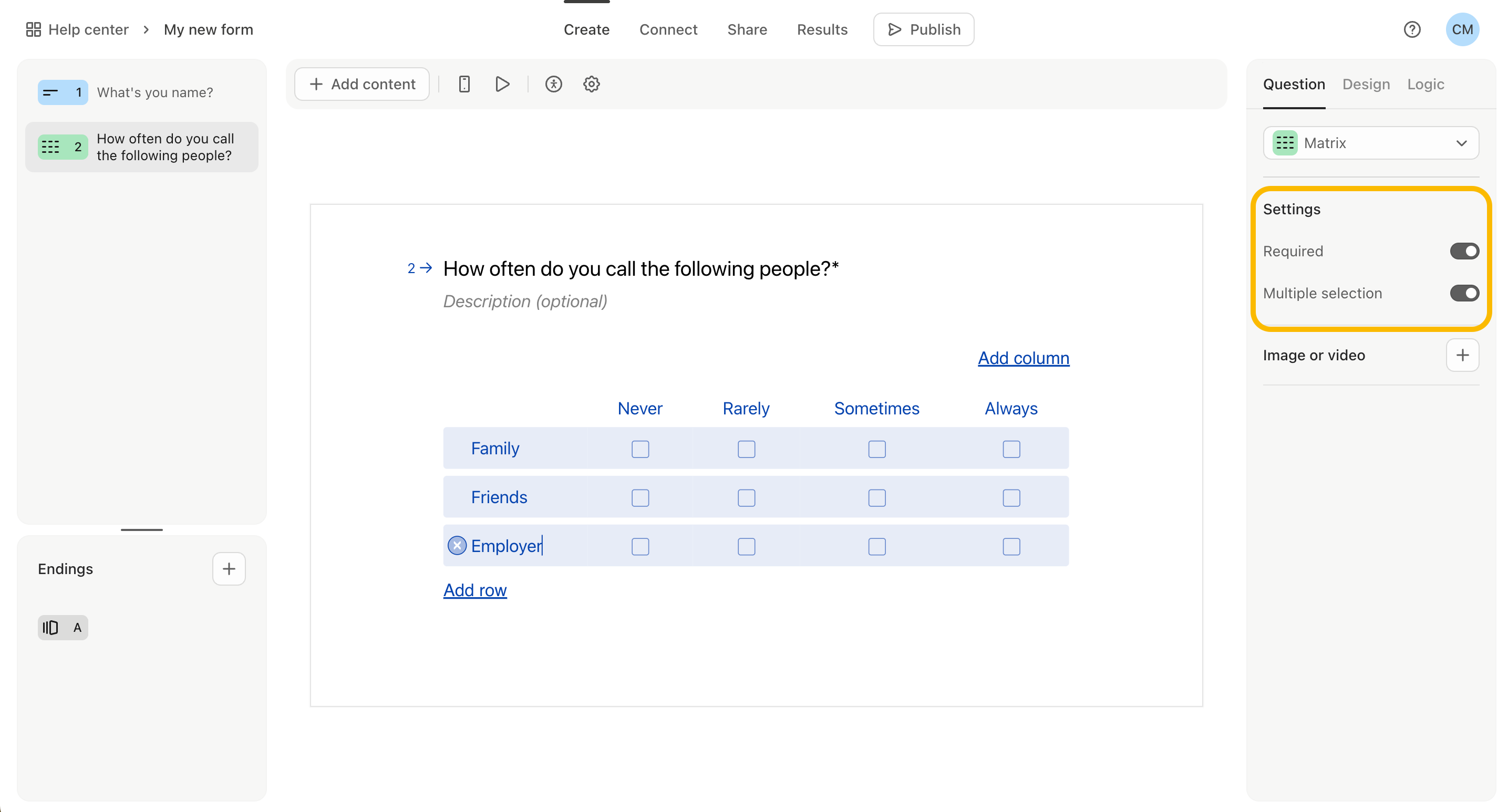Switch to the Results tab

tap(822, 29)
